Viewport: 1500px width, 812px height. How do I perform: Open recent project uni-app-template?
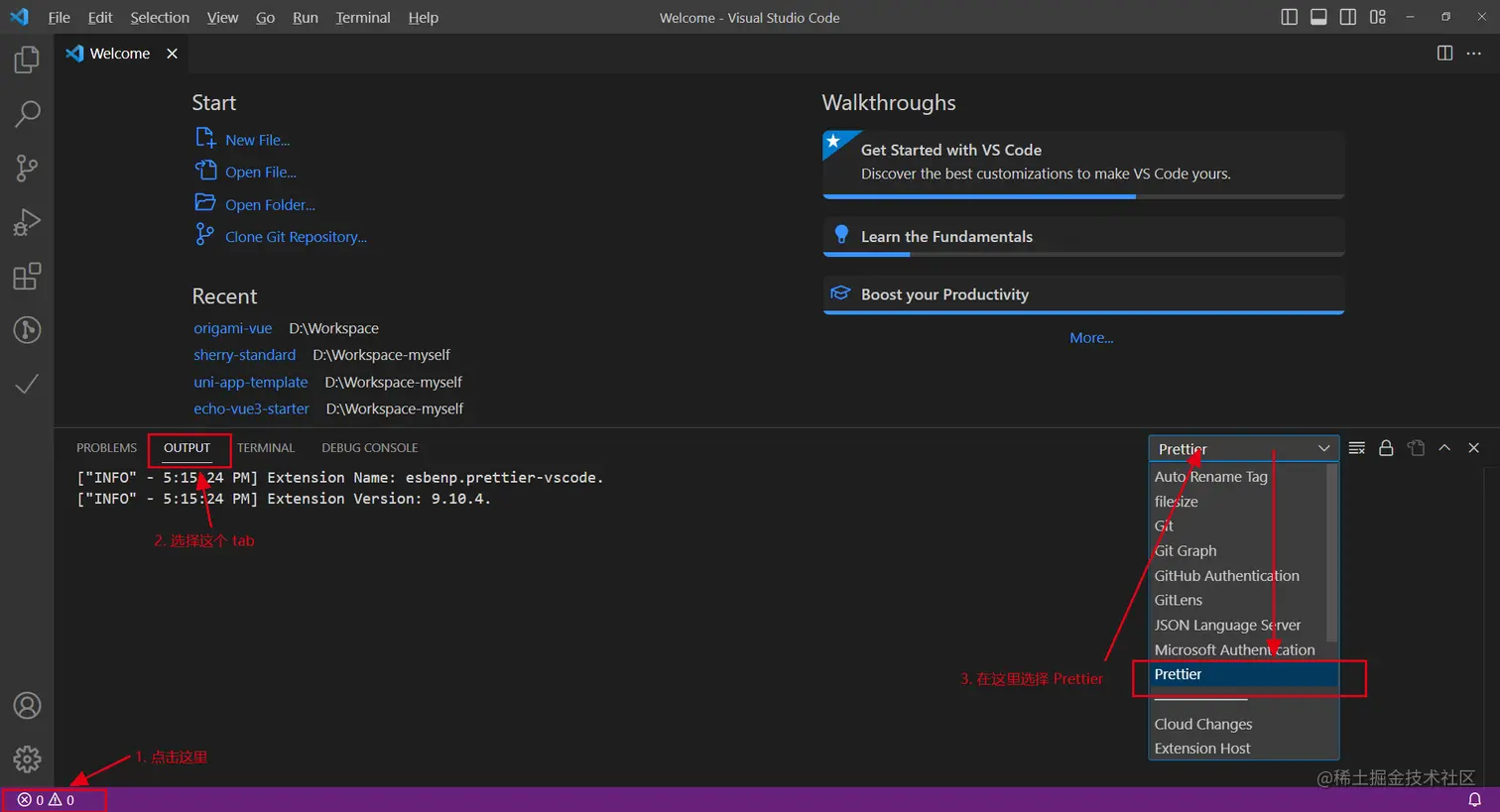tap(251, 383)
